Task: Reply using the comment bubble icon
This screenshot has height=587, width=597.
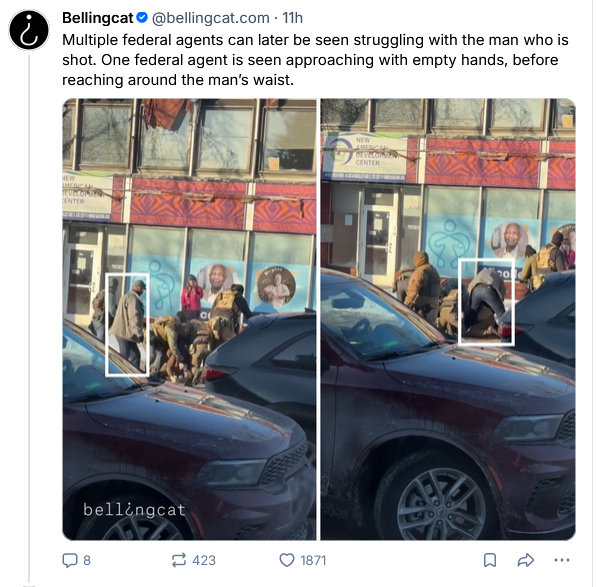Action: point(70,560)
